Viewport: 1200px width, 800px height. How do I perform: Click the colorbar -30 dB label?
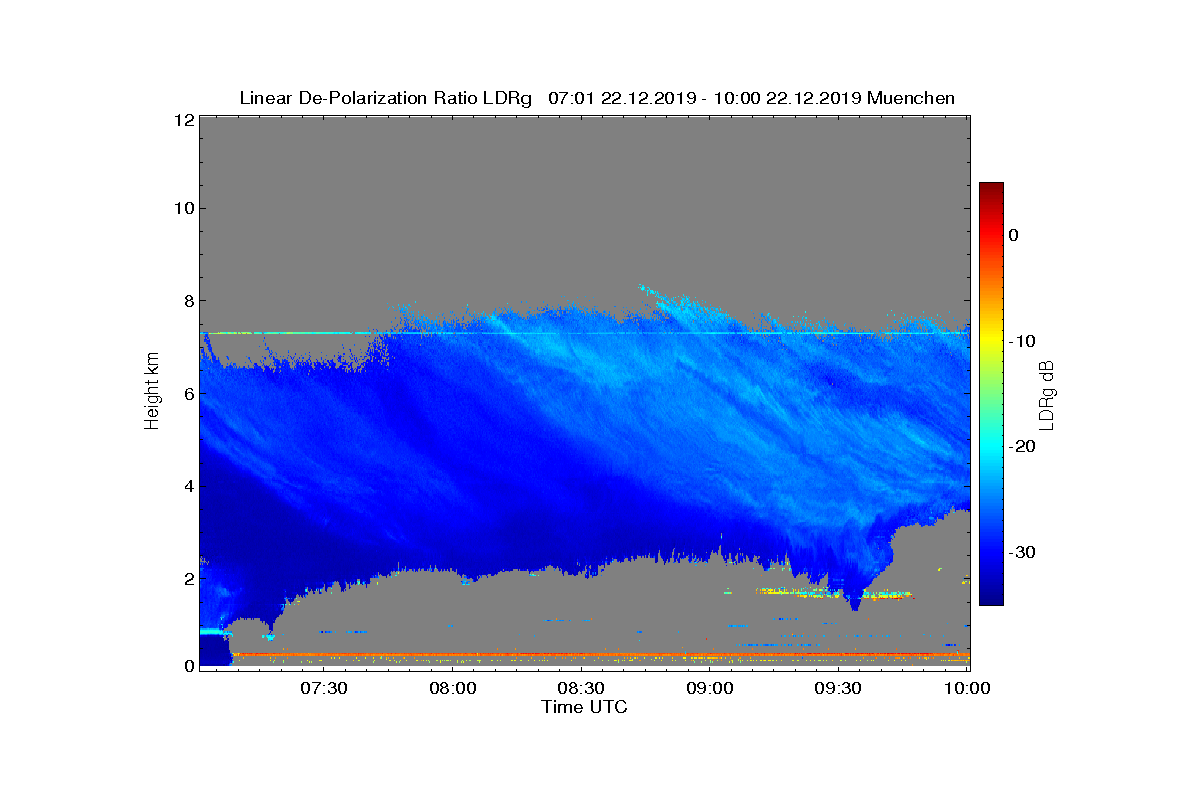coord(1021,553)
